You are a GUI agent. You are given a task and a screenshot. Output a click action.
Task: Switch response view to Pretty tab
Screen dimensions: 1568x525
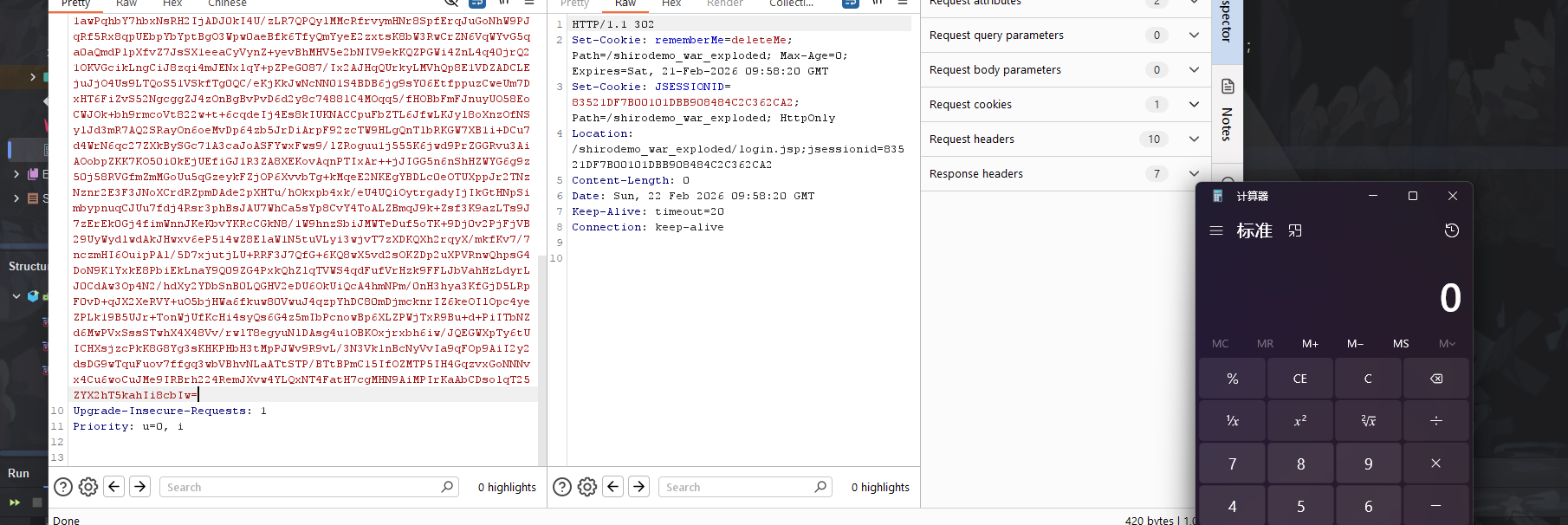coord(574,3)
